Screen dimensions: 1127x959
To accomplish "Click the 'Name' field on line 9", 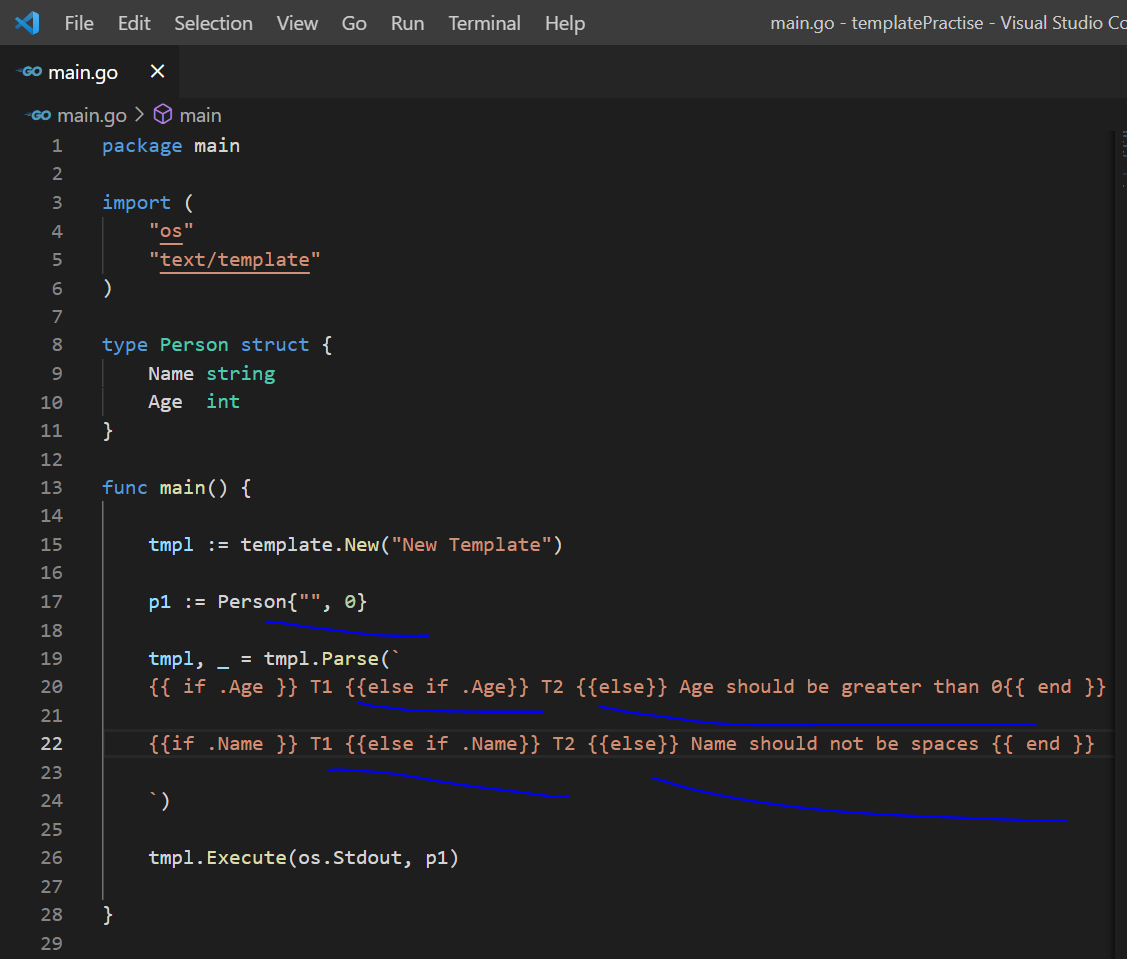I will point(171,374).
